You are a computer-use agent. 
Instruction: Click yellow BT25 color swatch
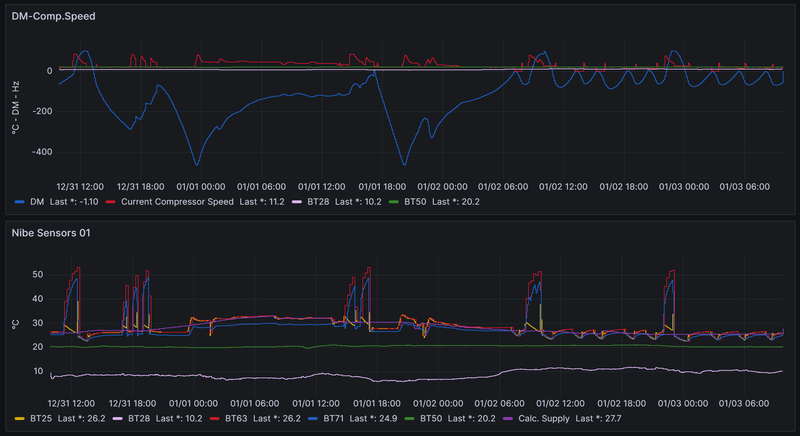pyautogui.click(x=20, y=419)
